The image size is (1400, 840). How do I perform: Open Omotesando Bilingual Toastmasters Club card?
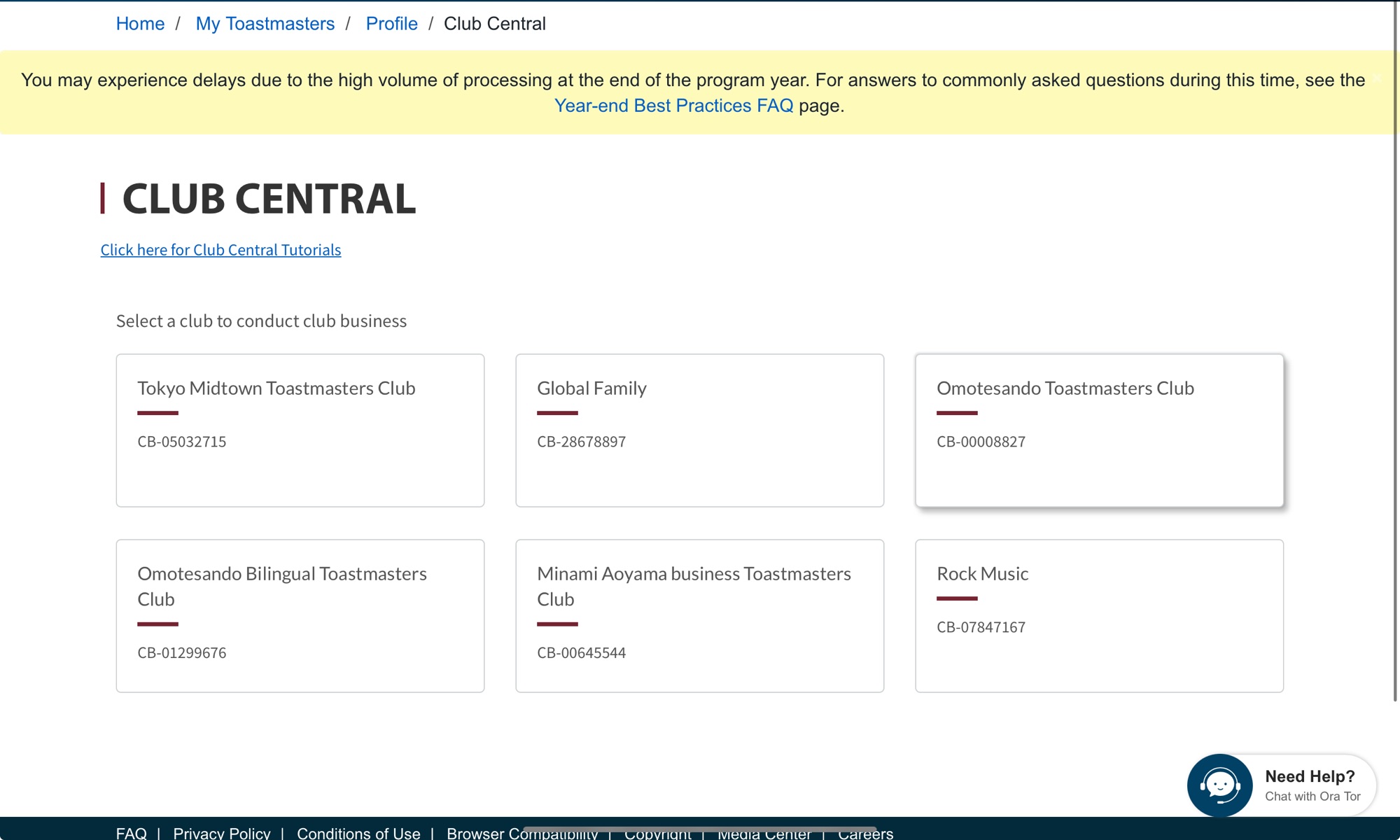300,615
